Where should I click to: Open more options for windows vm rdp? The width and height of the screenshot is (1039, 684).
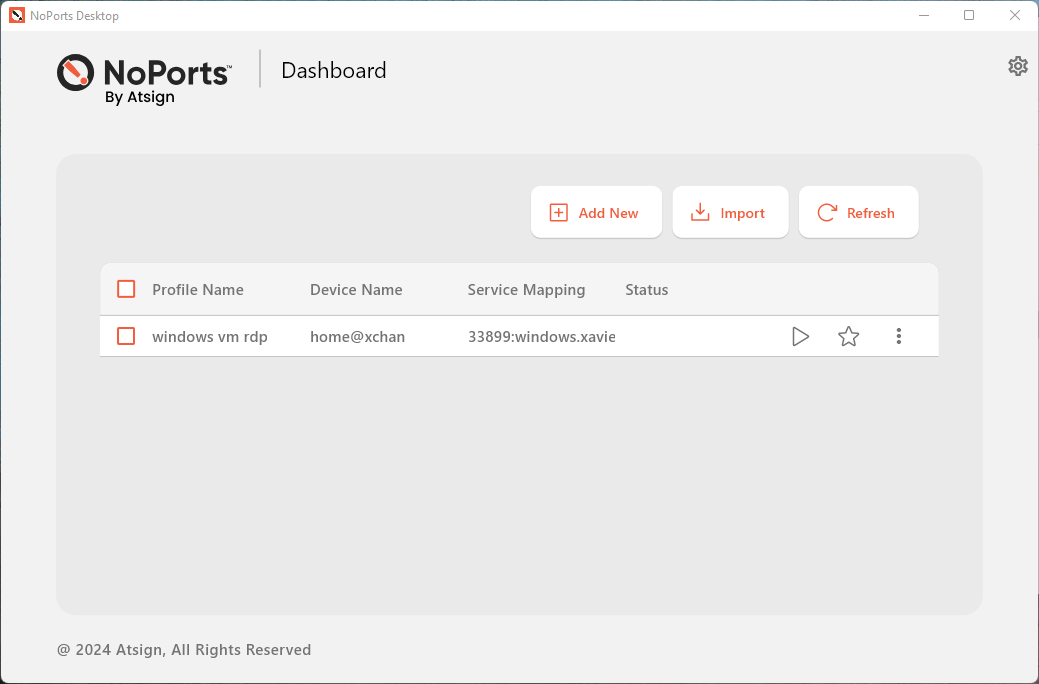click(899, 336)
